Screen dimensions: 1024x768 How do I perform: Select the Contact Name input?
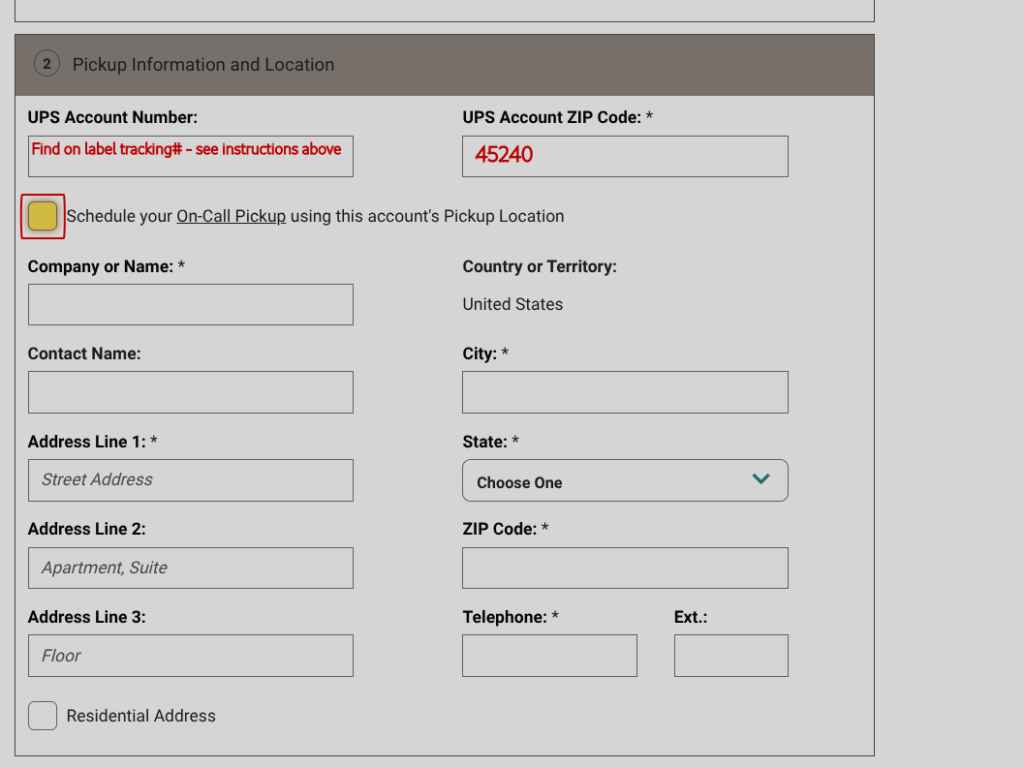(x=190, y=392)
